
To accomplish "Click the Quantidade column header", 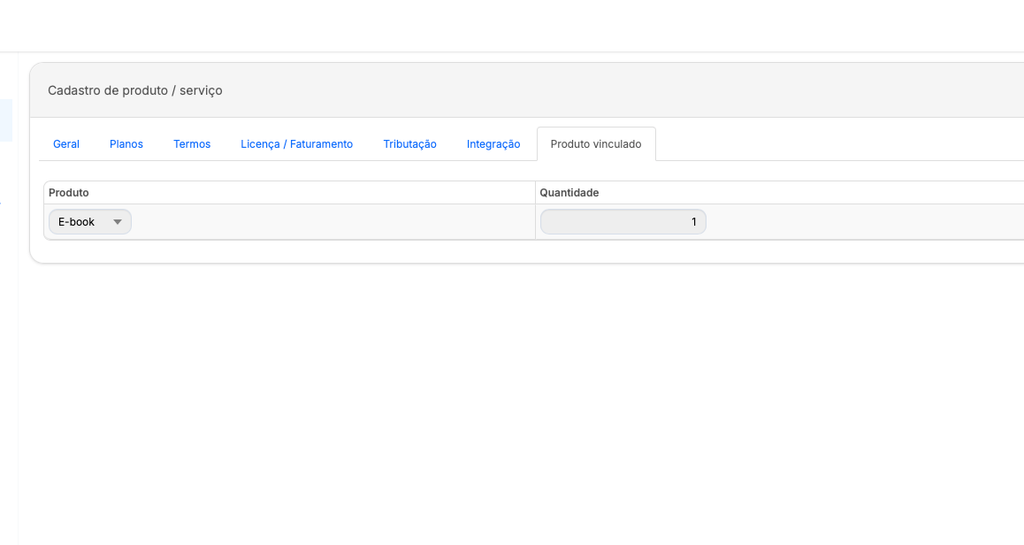I will point(569,192).
